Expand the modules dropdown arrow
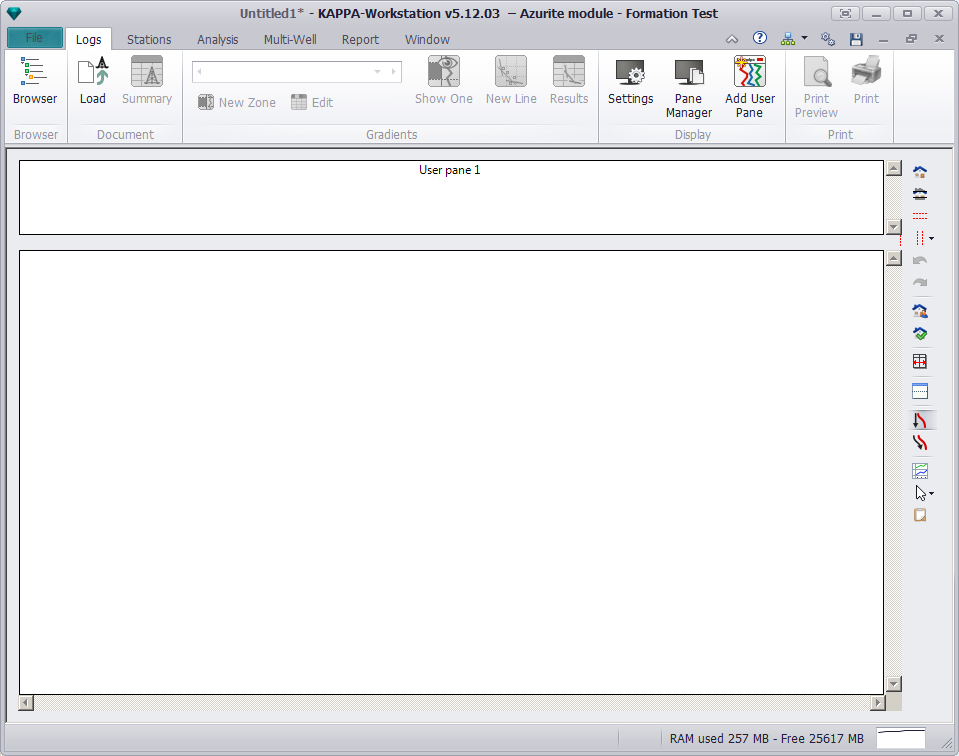 804,38
